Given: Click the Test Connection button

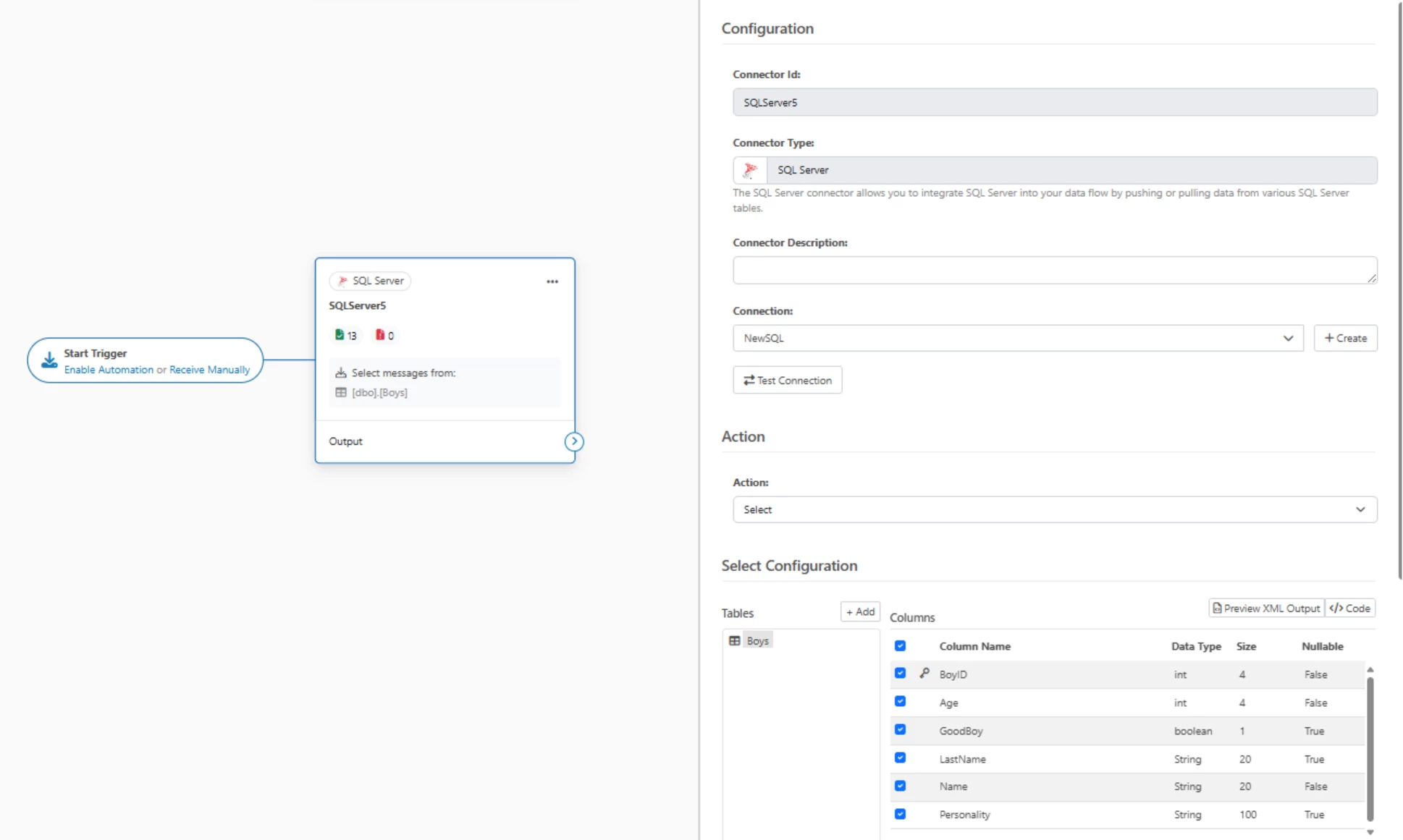Looking at the screenshot, I should [x=787, y=380].
